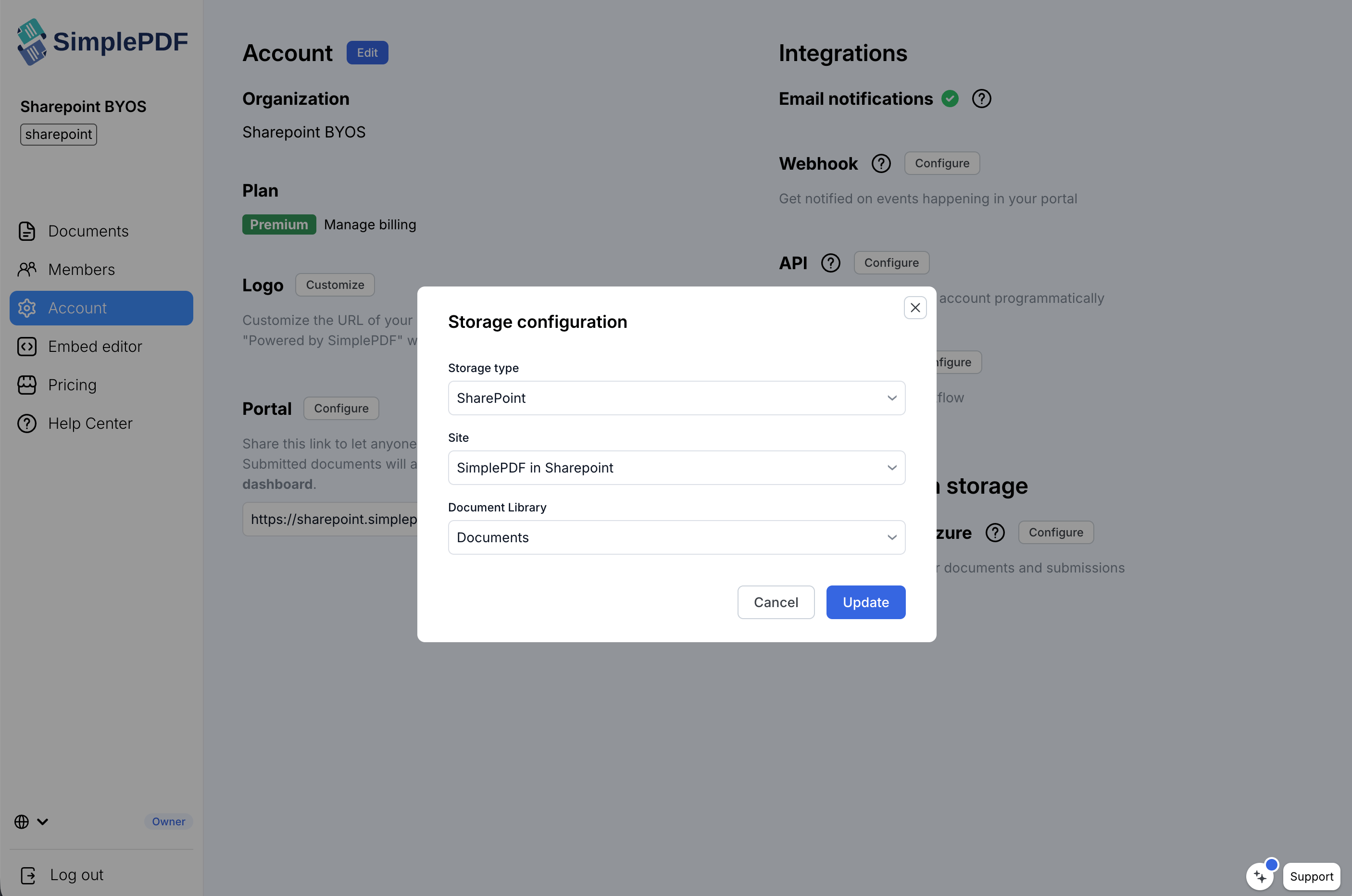Close the Storage configuration dialog

[915, 308]
